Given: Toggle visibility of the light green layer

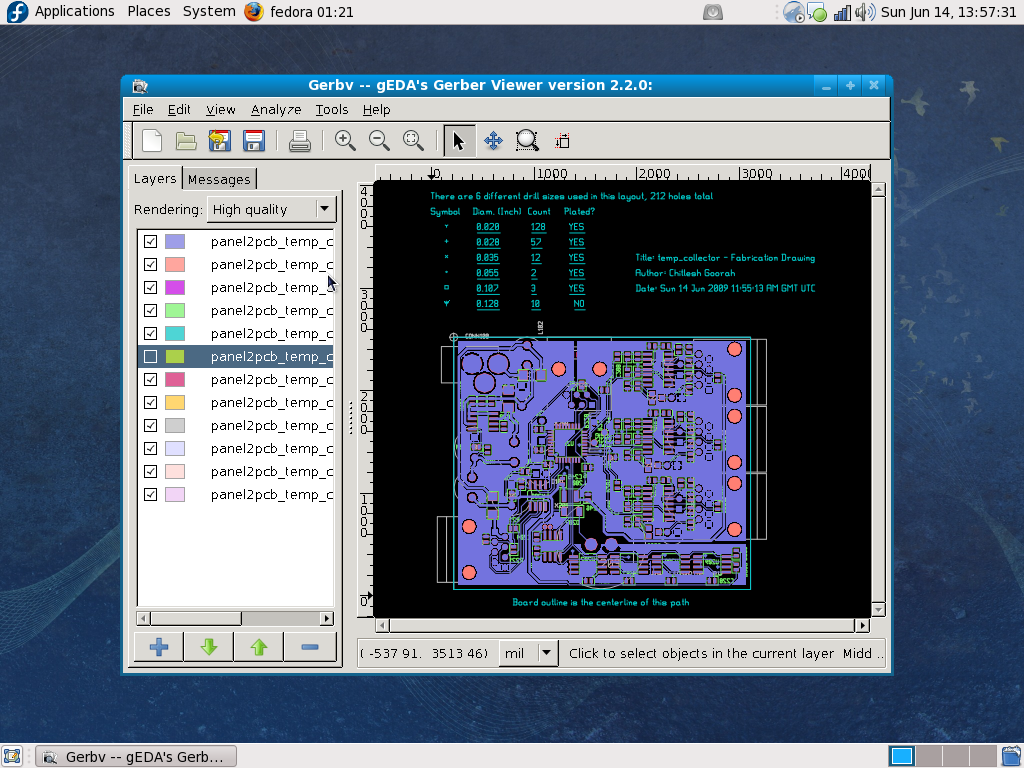Looking at the screenshot, I should [x=150, y=310].
